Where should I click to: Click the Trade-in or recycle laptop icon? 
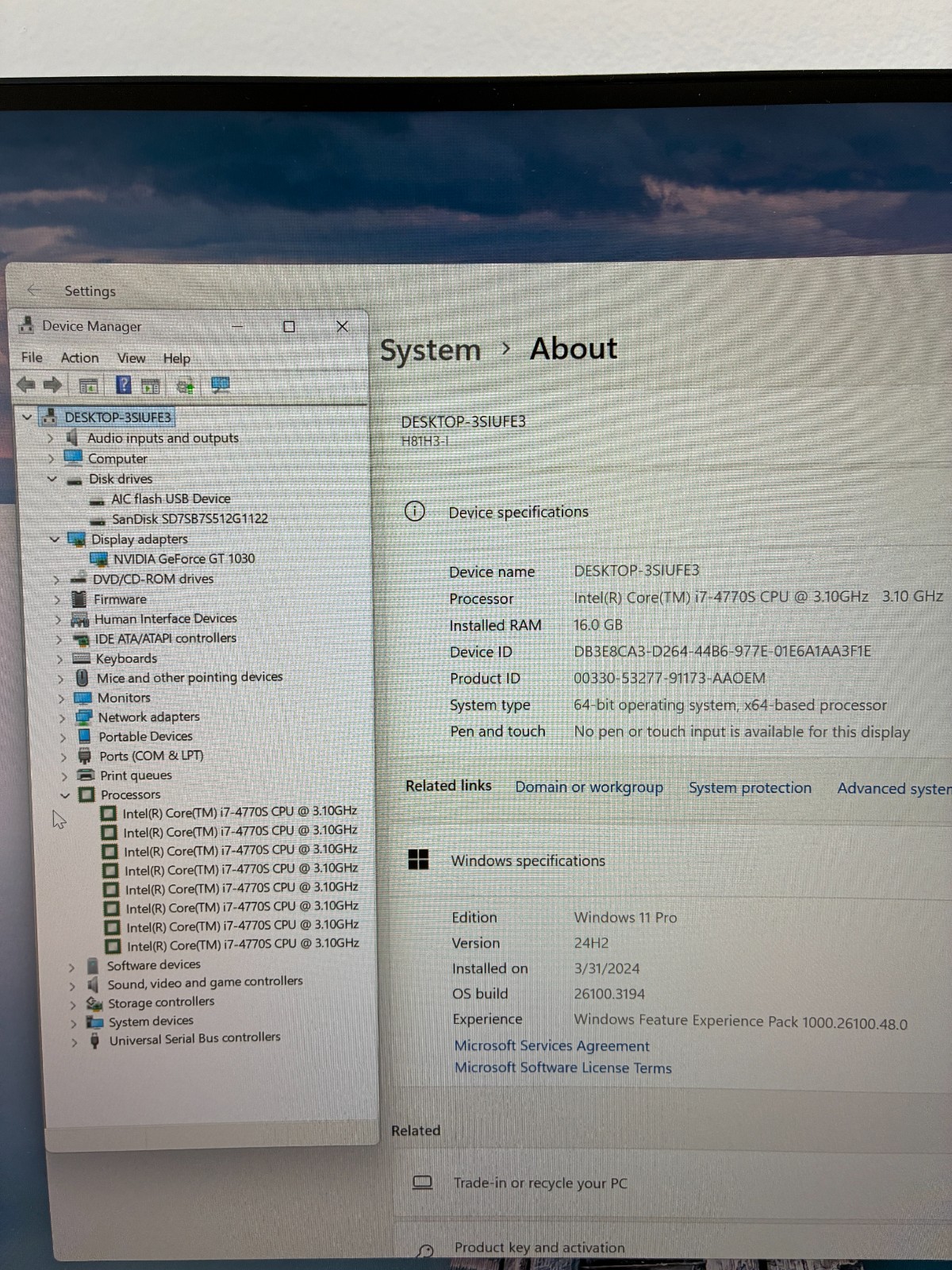point(423,1183)
